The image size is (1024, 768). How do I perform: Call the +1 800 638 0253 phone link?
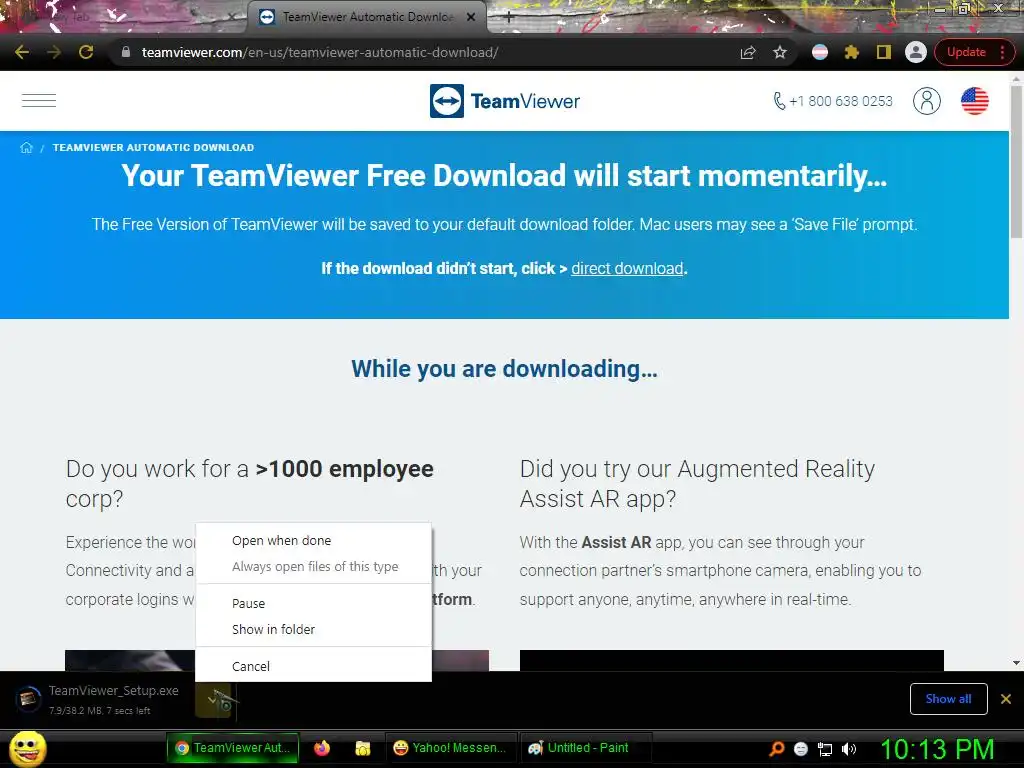coord(833,101)
